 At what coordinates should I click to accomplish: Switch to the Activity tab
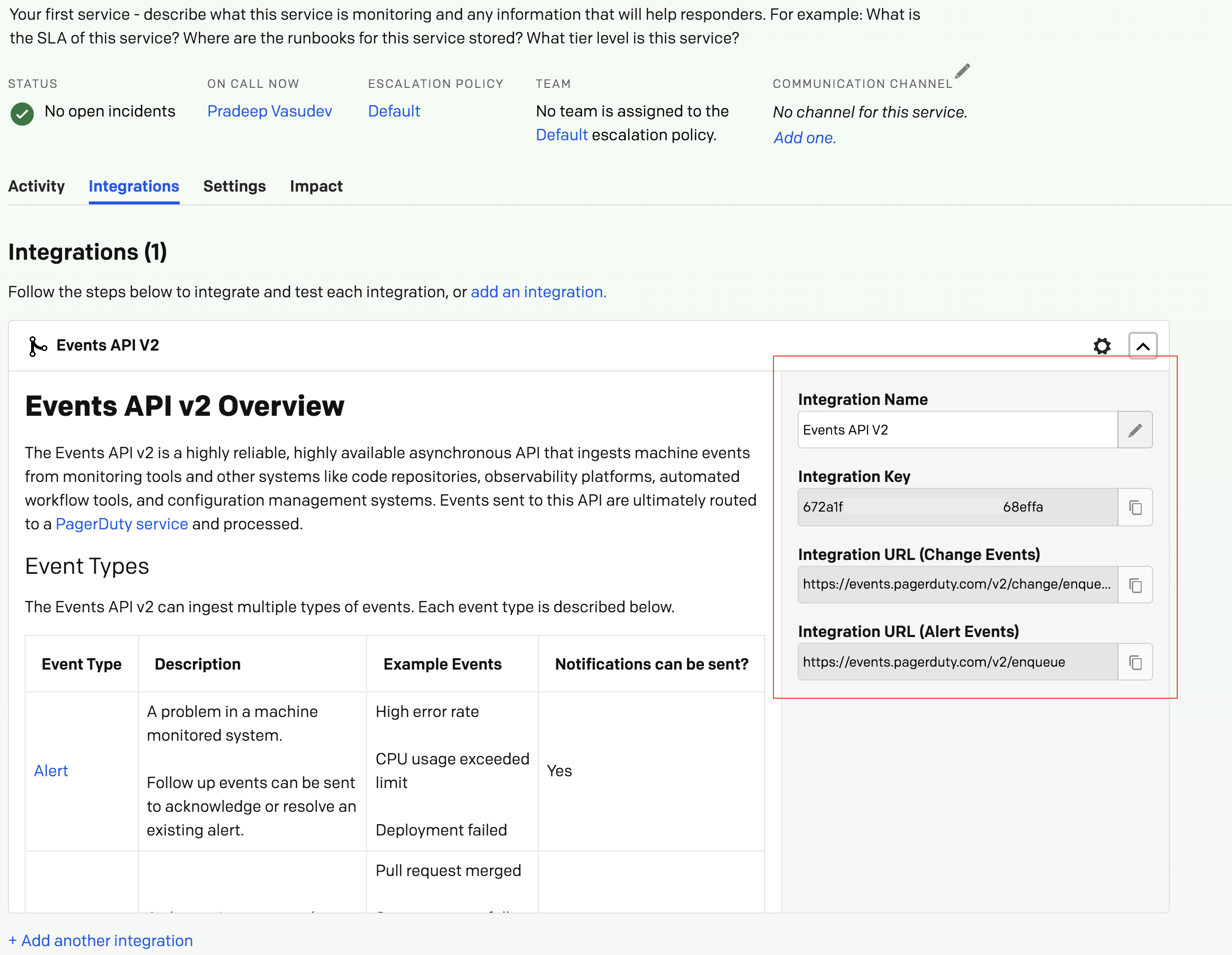point(36,186)
